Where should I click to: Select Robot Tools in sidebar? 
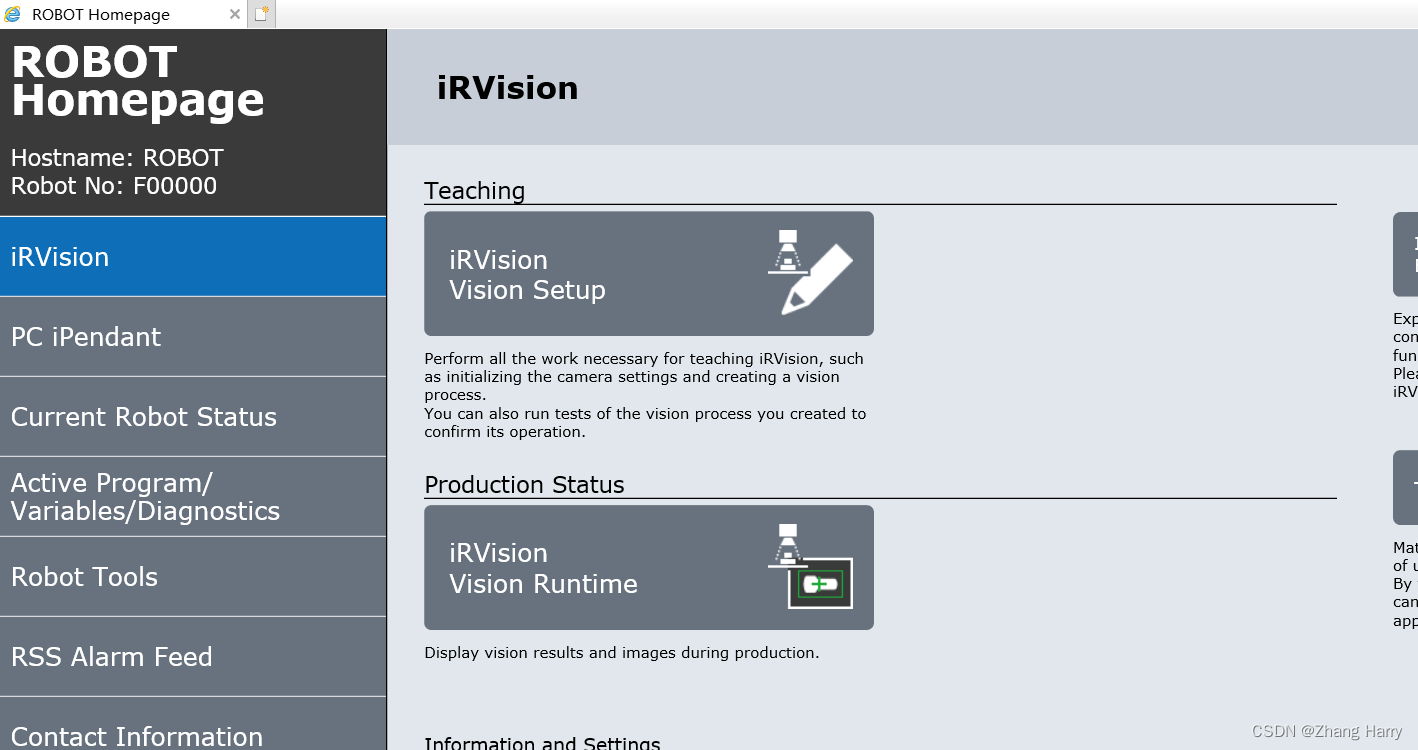click(193, 577)
